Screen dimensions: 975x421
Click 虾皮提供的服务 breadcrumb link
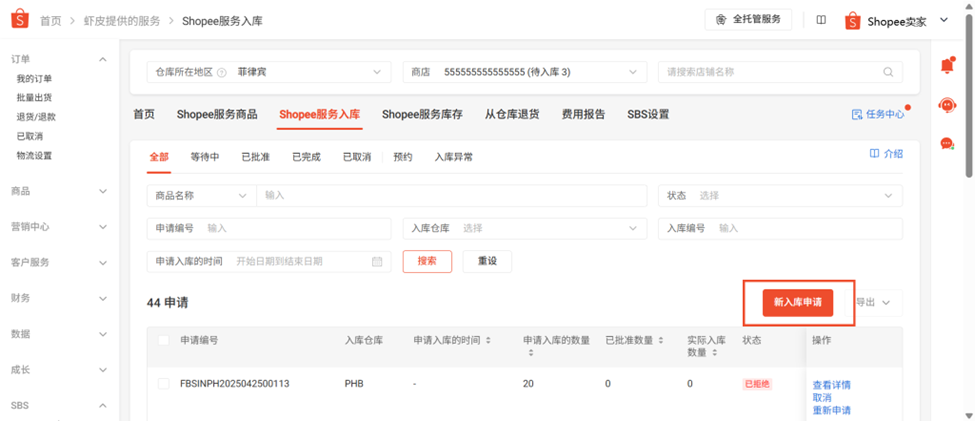122,21
